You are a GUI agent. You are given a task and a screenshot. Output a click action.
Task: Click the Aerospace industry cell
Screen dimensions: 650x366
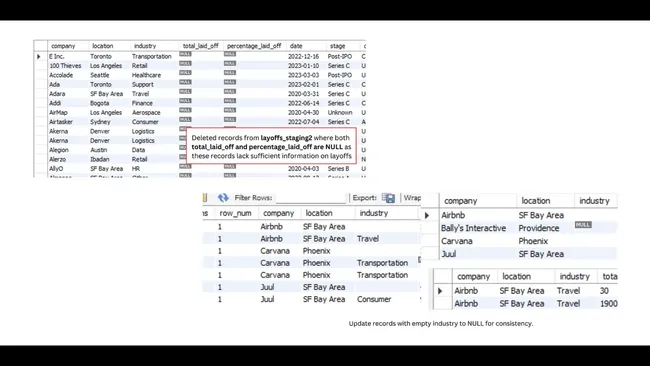click(x=146, y=112)
